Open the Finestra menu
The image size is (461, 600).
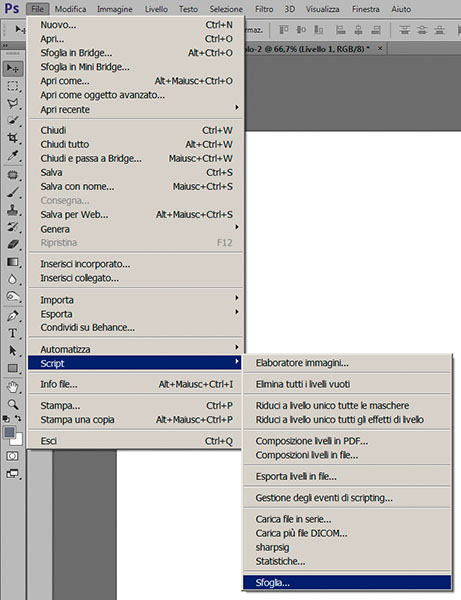pyautogui.click(x=365, y=9)
